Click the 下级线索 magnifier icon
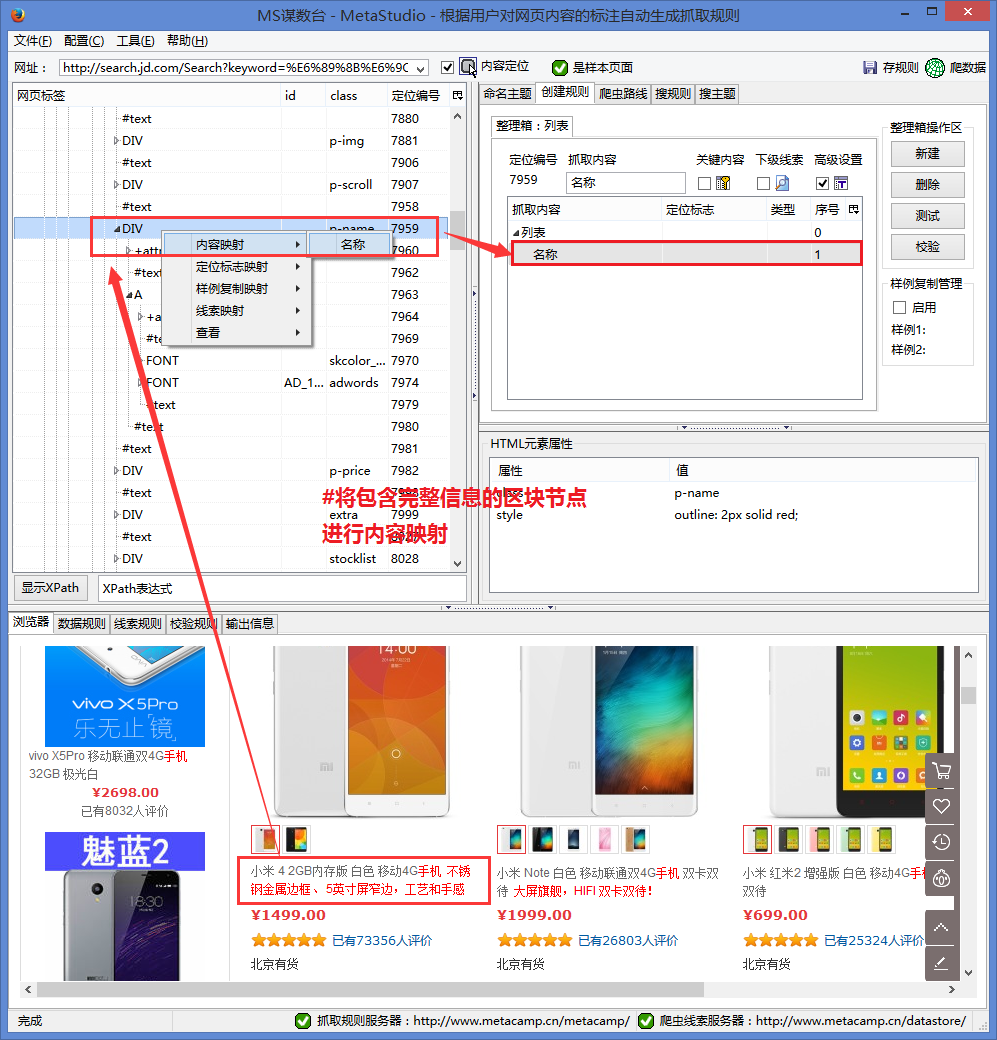Image resolution: width=997 pixels, height=1040 pixels. [783, 183]
